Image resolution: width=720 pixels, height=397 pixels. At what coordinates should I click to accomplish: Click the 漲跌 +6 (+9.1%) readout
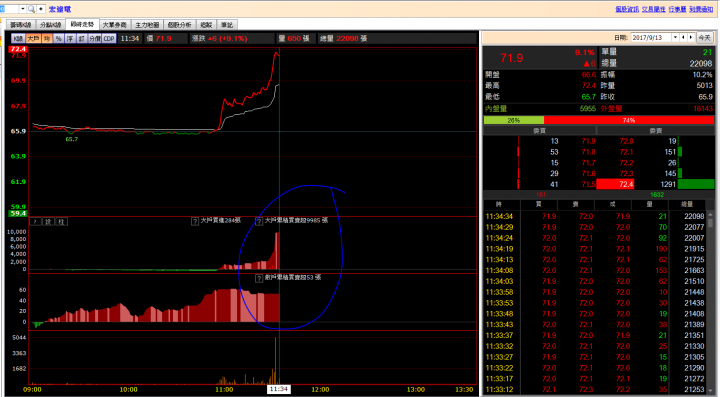click(219, 39)
